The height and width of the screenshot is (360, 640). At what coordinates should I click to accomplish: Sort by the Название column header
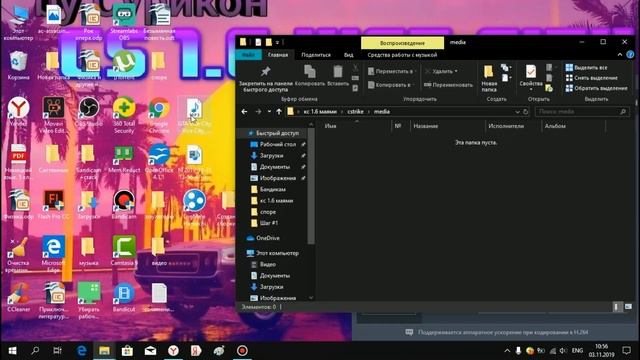[425, 126]
